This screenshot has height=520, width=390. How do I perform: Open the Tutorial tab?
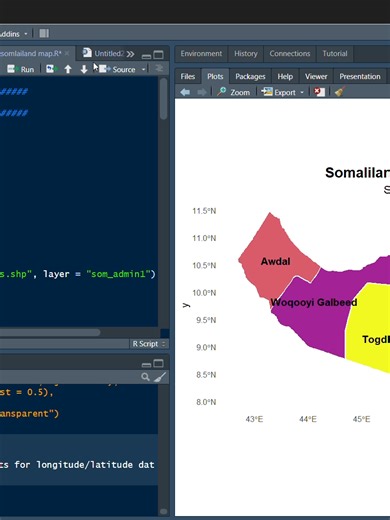[x=335, y=54]
